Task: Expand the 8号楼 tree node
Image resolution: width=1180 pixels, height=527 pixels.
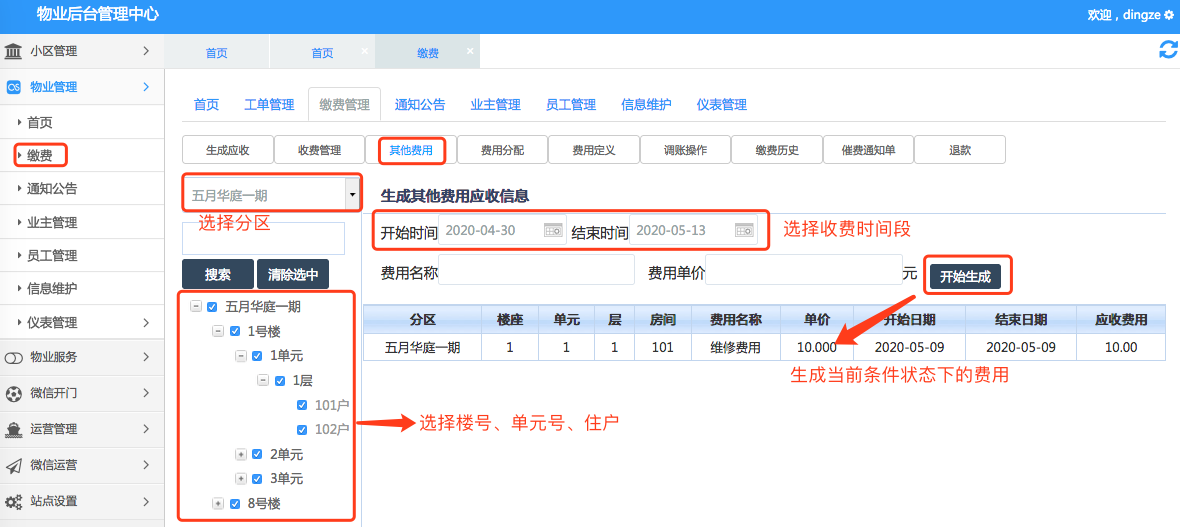Action: 218,504
